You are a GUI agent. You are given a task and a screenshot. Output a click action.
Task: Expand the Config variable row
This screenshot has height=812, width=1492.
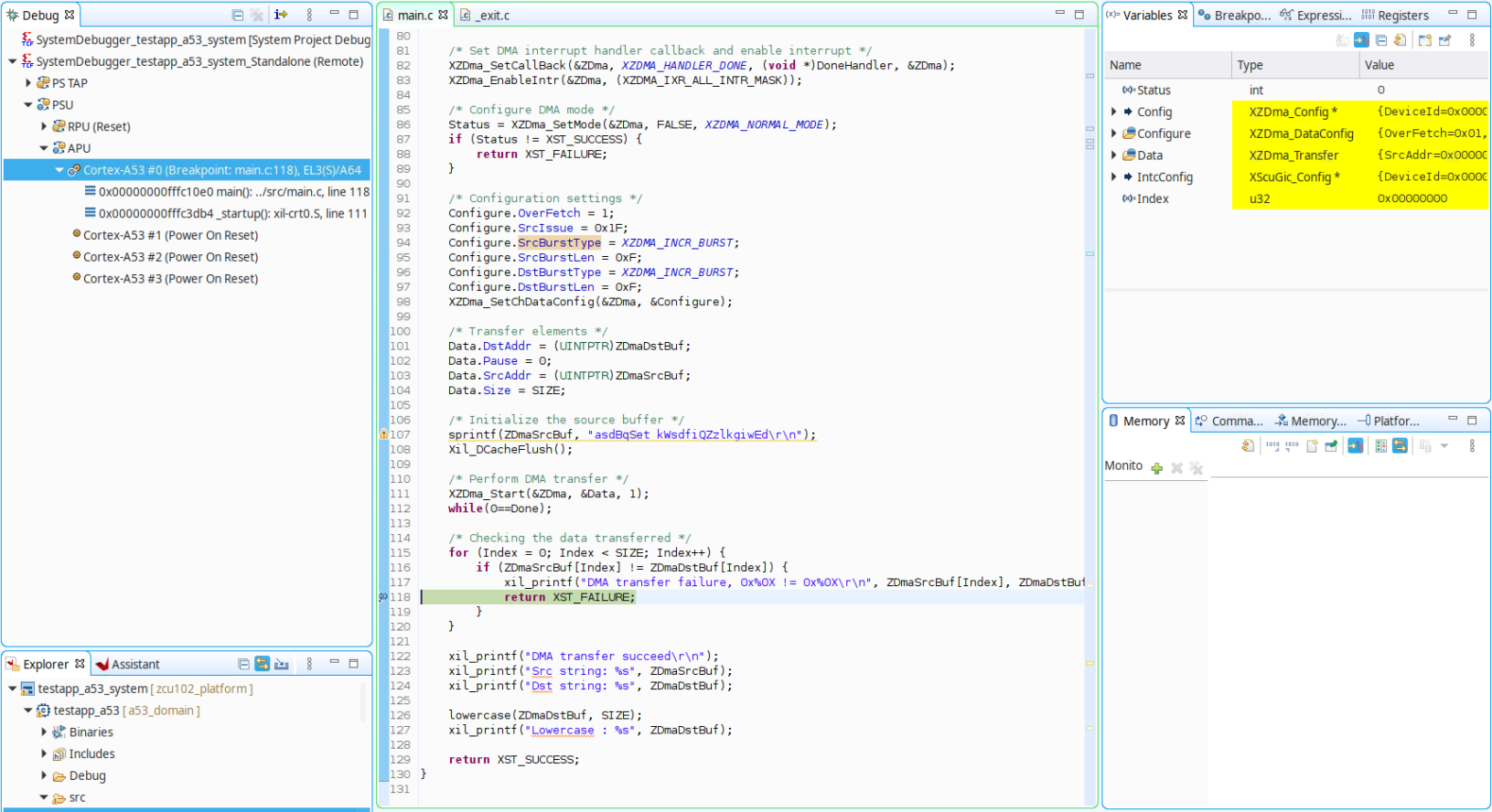pos(1114,112)
